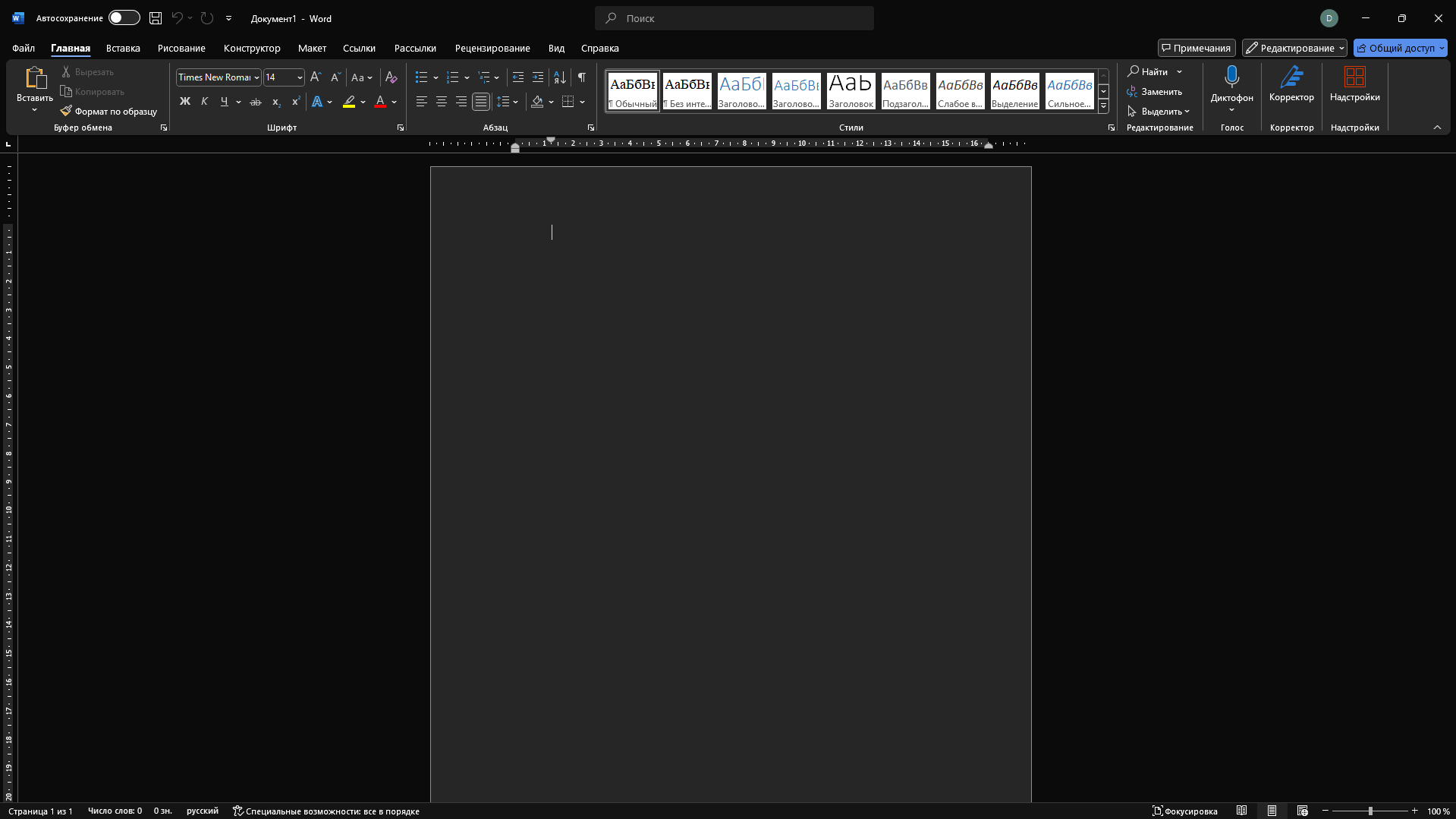1456x819 pixels.
Task: Open Add-ins (Надстройки)
Action: coord(1354,83)
